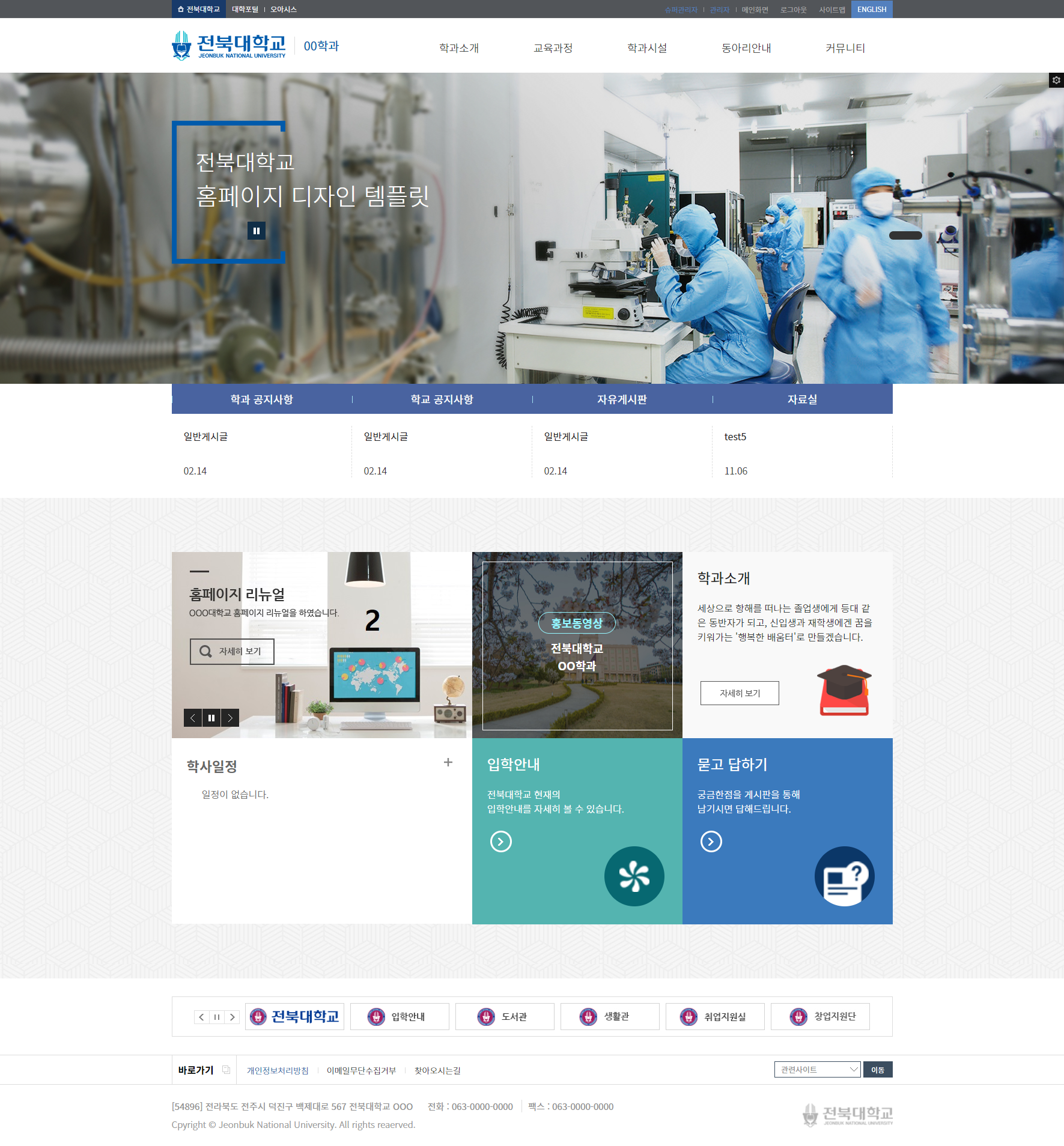This screenshot has width=1064, height=1146.
Task: Click the circular arrow under 묻고 답하기
Action: pos(711,841)
